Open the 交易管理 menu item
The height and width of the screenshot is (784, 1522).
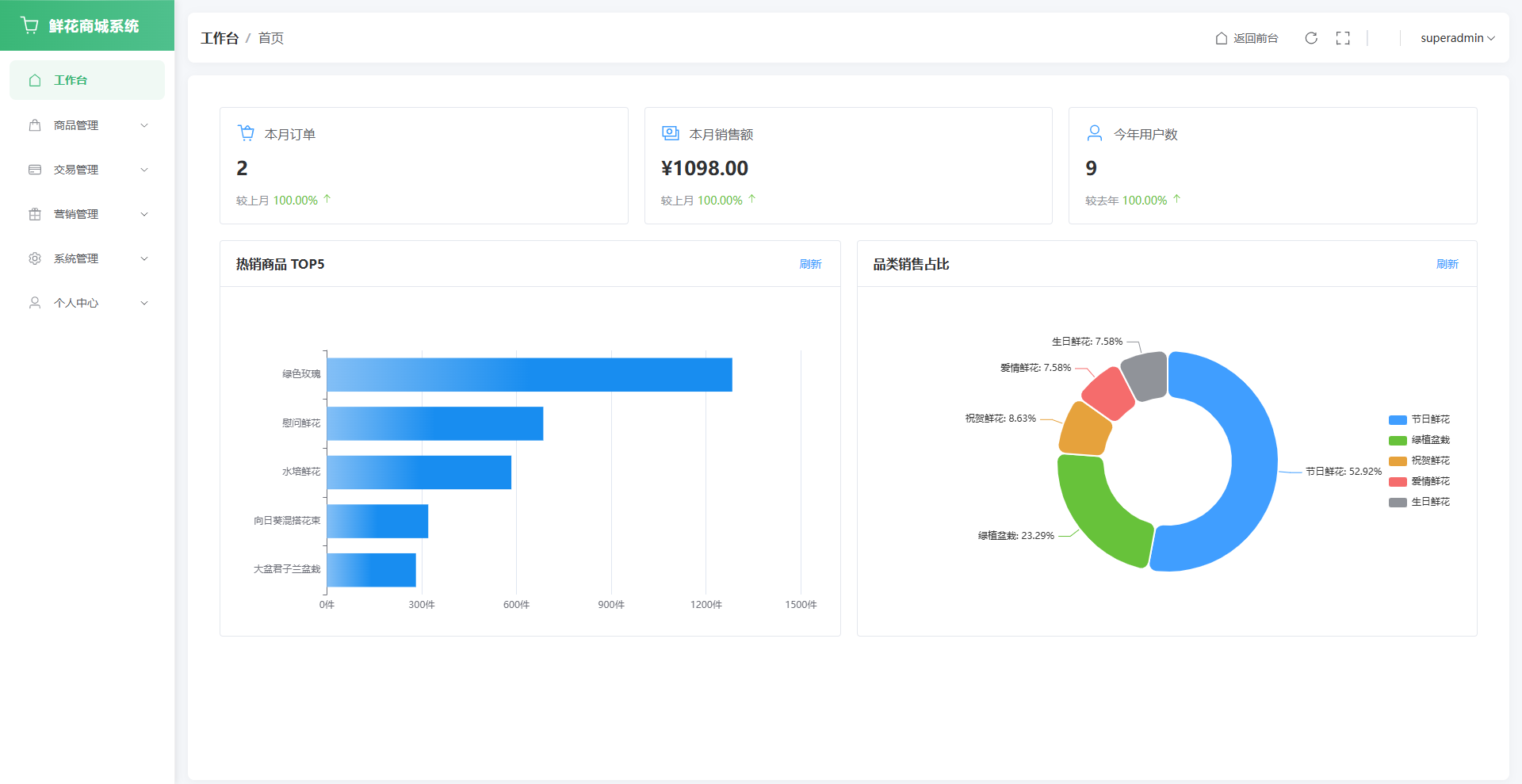pyautogui.click(x=76, y=170)
